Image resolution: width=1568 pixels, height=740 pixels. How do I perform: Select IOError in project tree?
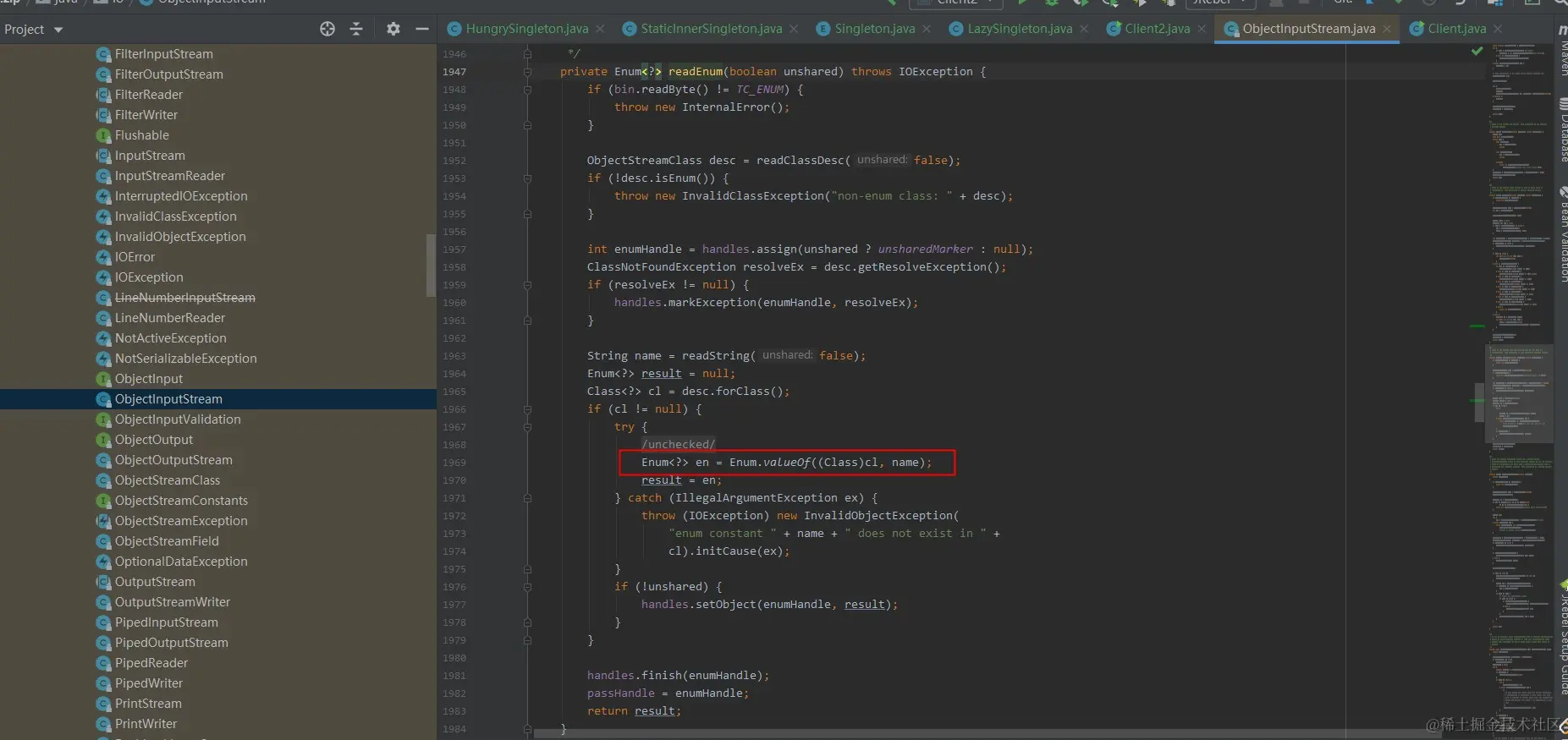coord(135,257)
